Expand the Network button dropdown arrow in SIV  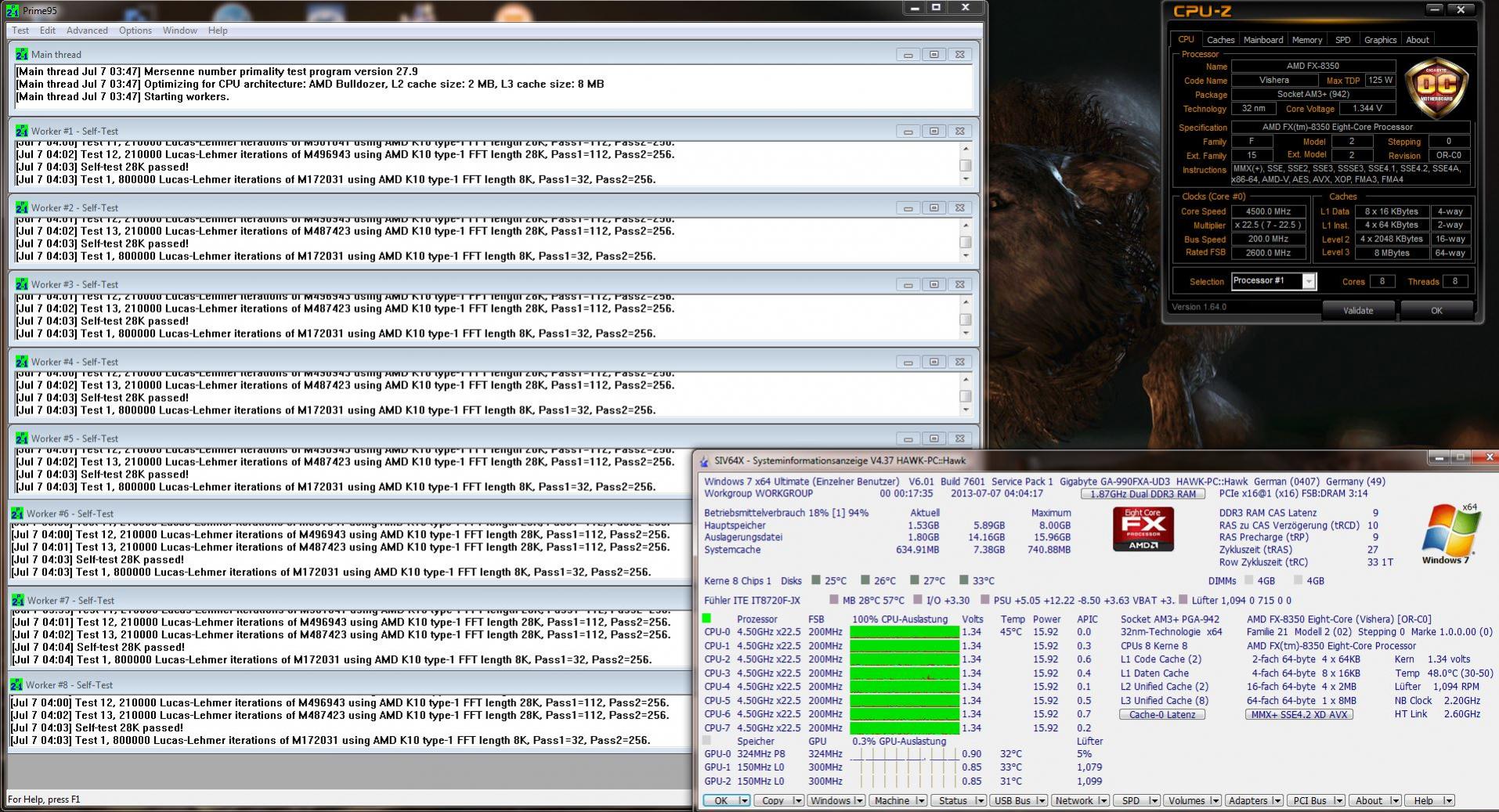[1103, 800]
